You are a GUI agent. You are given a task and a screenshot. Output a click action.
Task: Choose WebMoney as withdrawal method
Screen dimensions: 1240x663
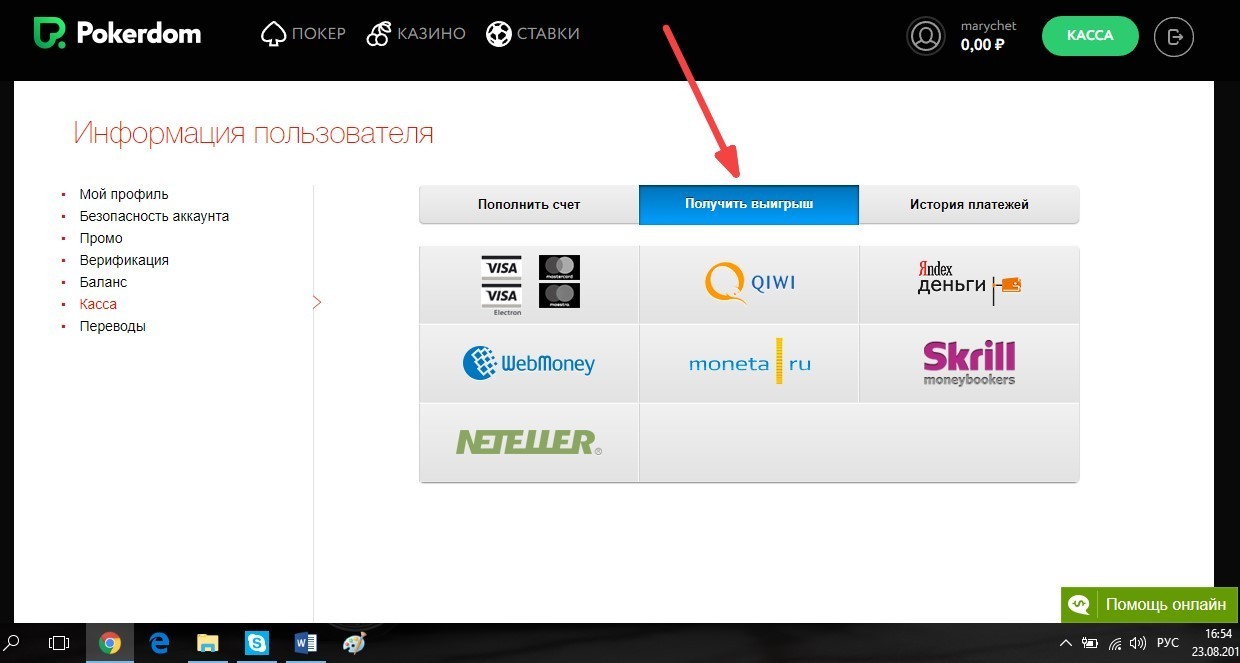(x=529, y=363)
